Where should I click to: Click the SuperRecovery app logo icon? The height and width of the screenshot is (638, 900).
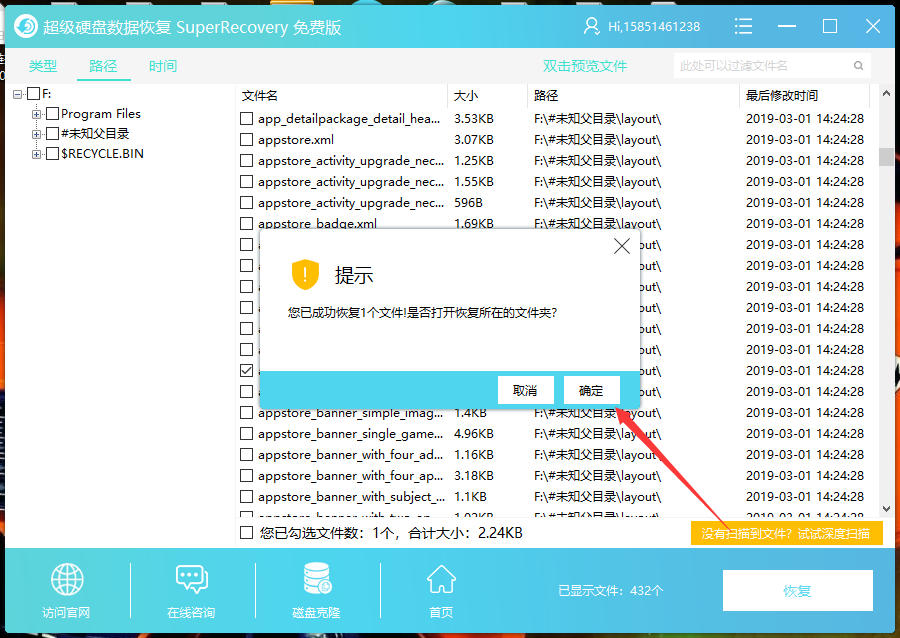[26, 26]
